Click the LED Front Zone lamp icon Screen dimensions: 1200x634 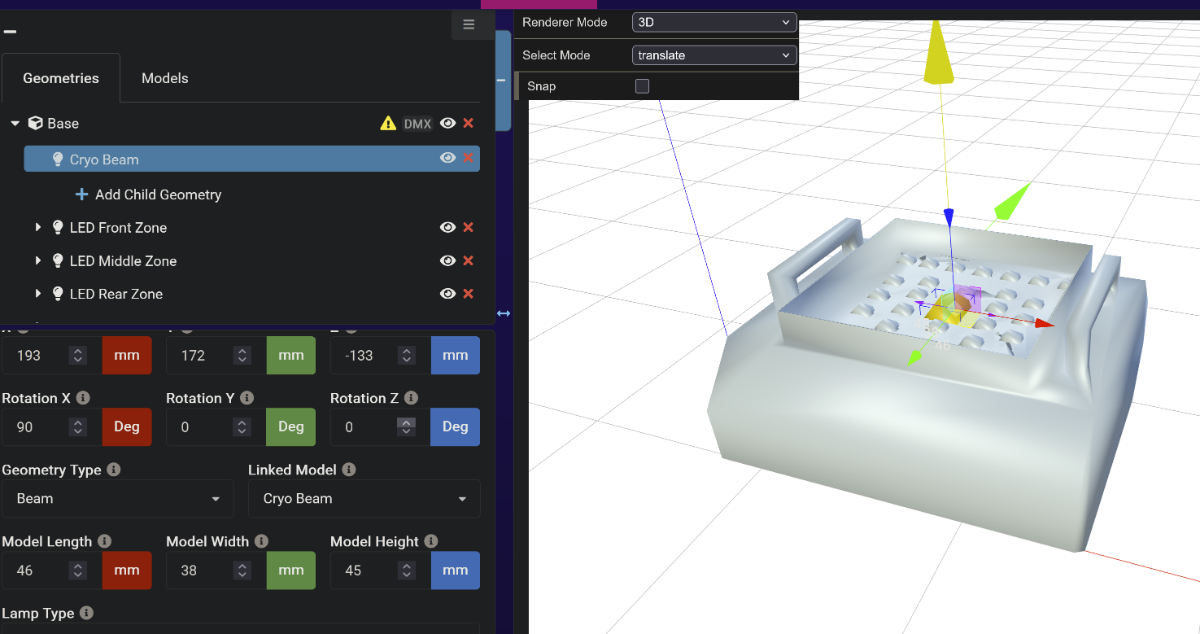pos(58,227)
